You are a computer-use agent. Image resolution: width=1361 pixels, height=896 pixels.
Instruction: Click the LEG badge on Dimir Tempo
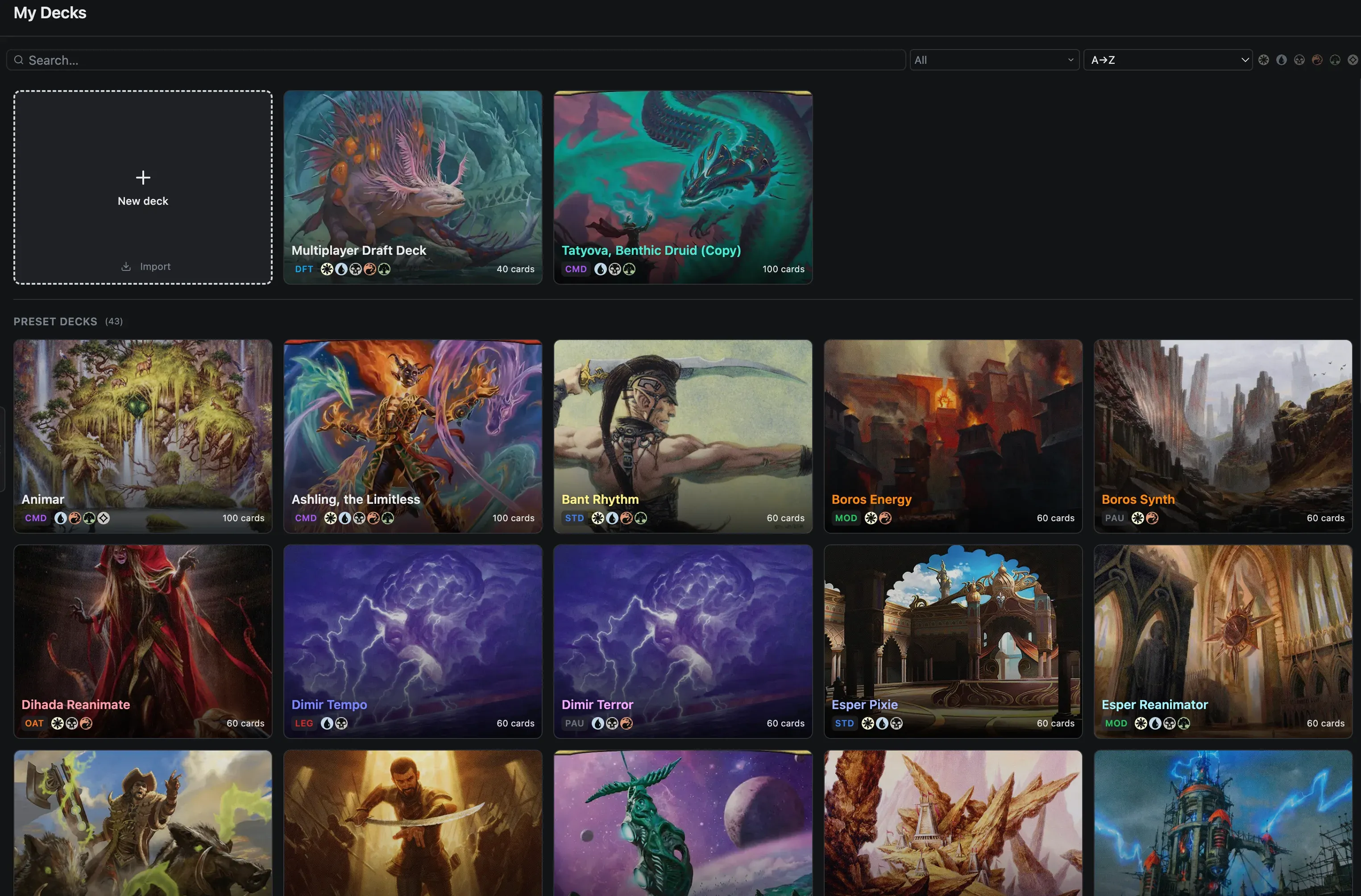pyautogui.click(x=303, y=723)
